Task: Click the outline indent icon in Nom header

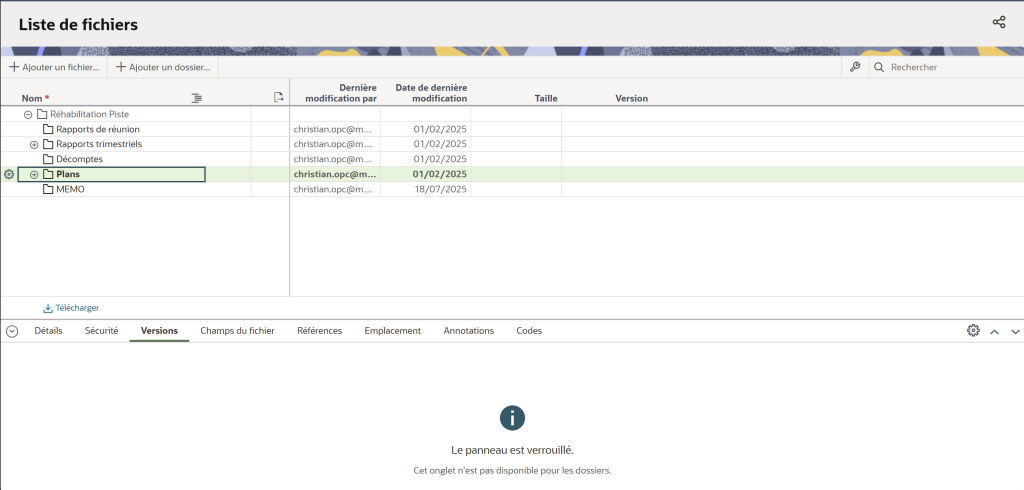Action: pyautogui.click(x=197, y=98)
